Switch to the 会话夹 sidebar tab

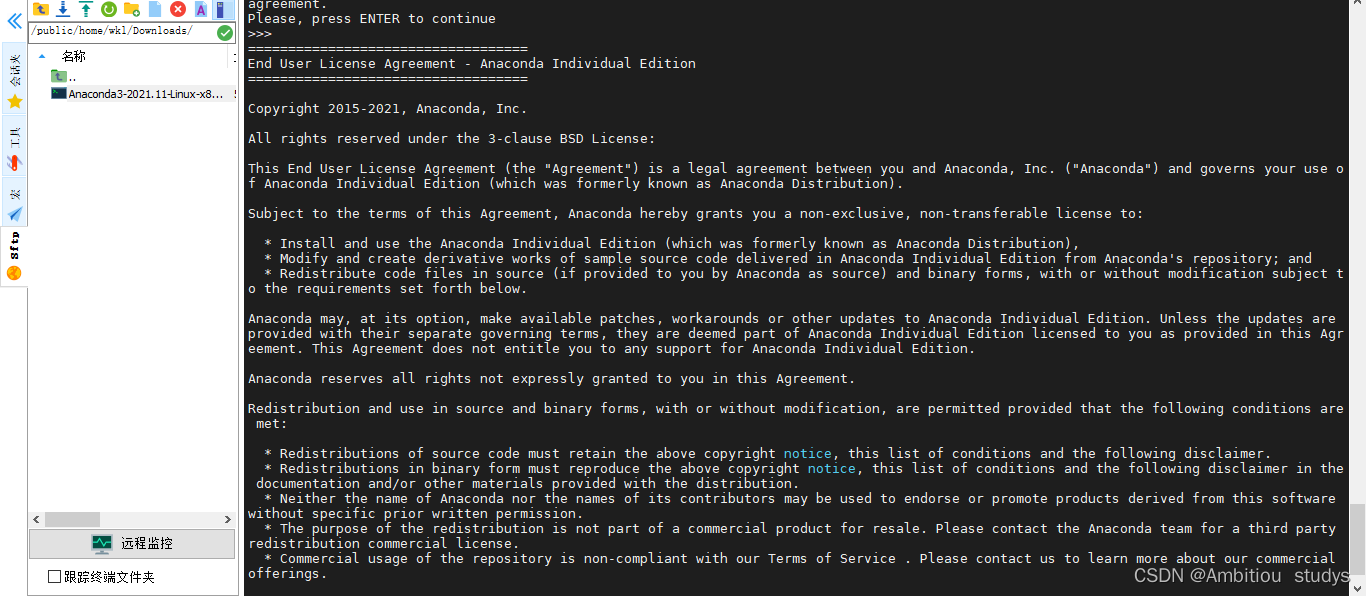(x=14, y=78)
